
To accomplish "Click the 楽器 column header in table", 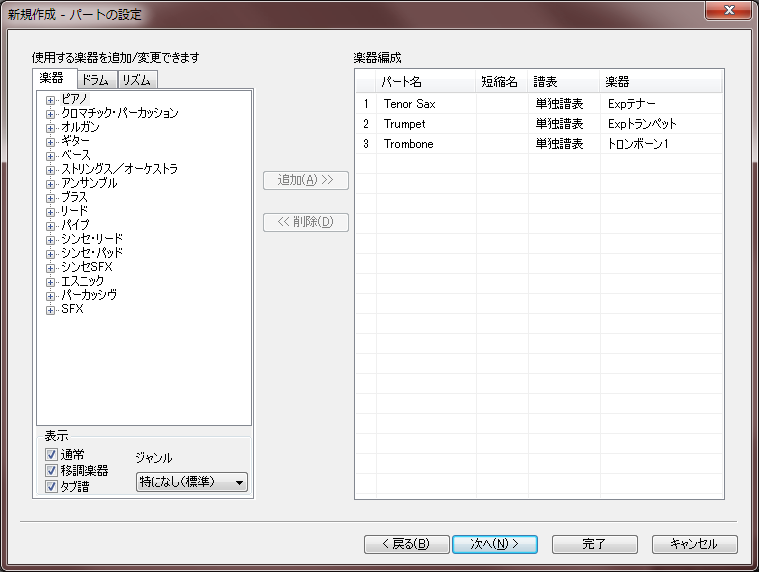I will tap(661, 82).
